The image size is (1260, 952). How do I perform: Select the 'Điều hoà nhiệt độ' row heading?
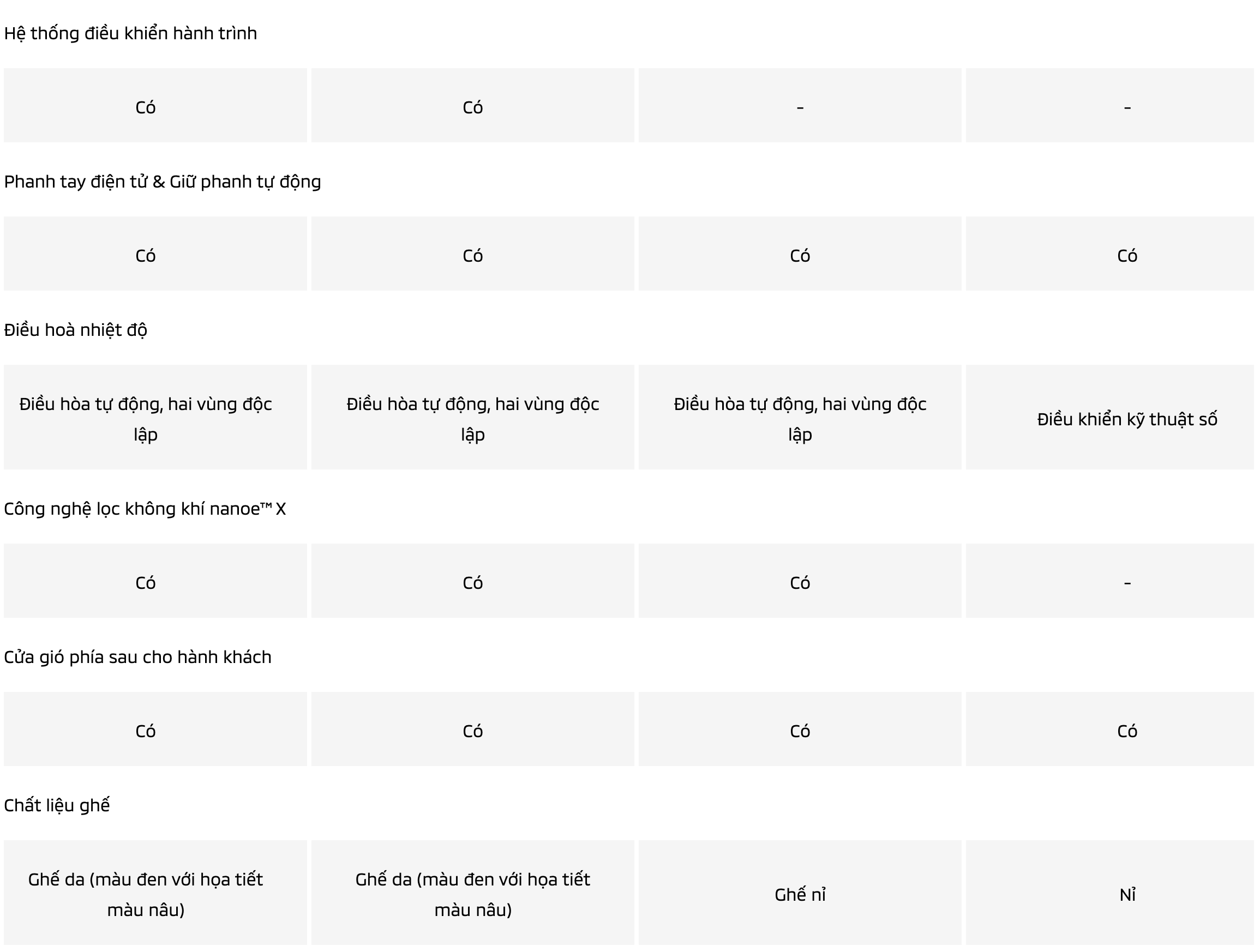point(76,330)
